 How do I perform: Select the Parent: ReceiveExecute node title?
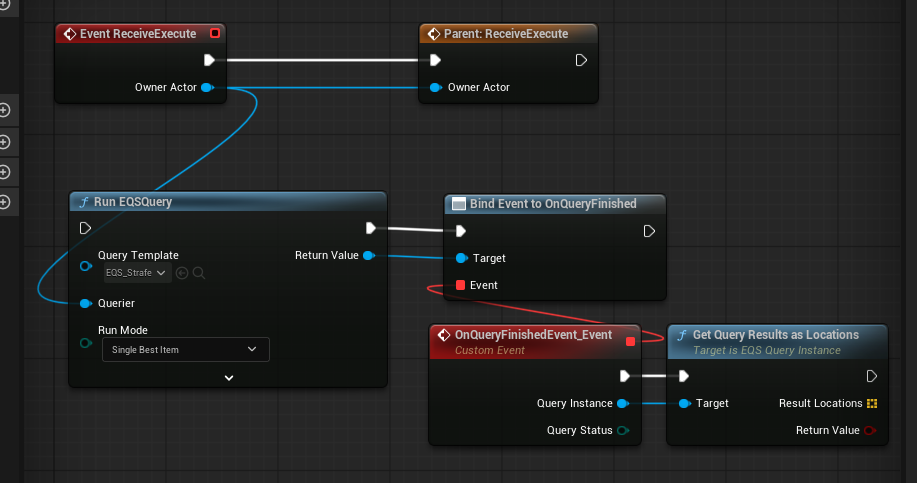[x=506, y=34]
